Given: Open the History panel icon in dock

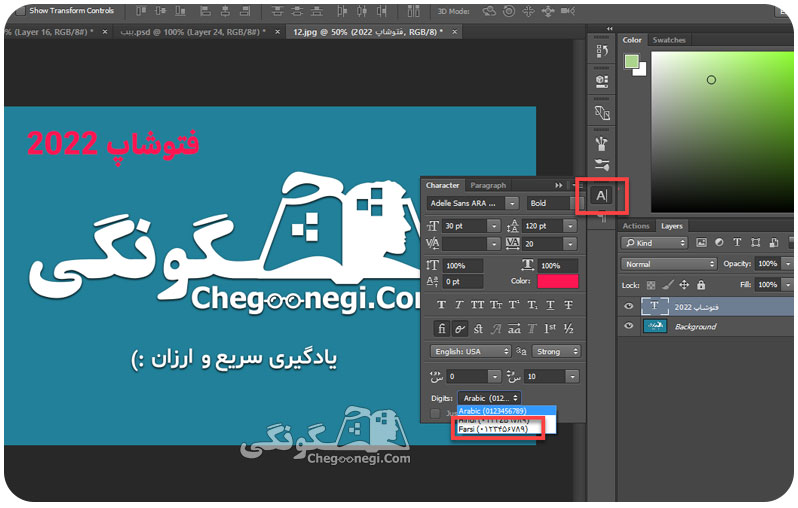Looking at the screenshot, I should point(602,50).
